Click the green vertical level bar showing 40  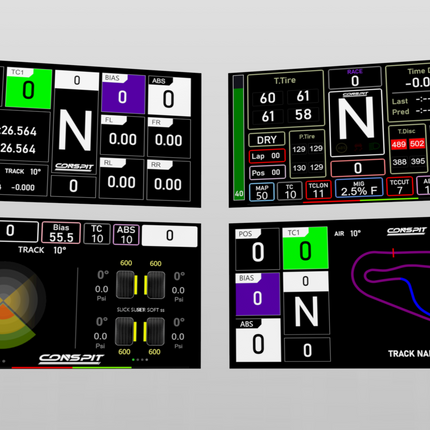tap(238, 138)
